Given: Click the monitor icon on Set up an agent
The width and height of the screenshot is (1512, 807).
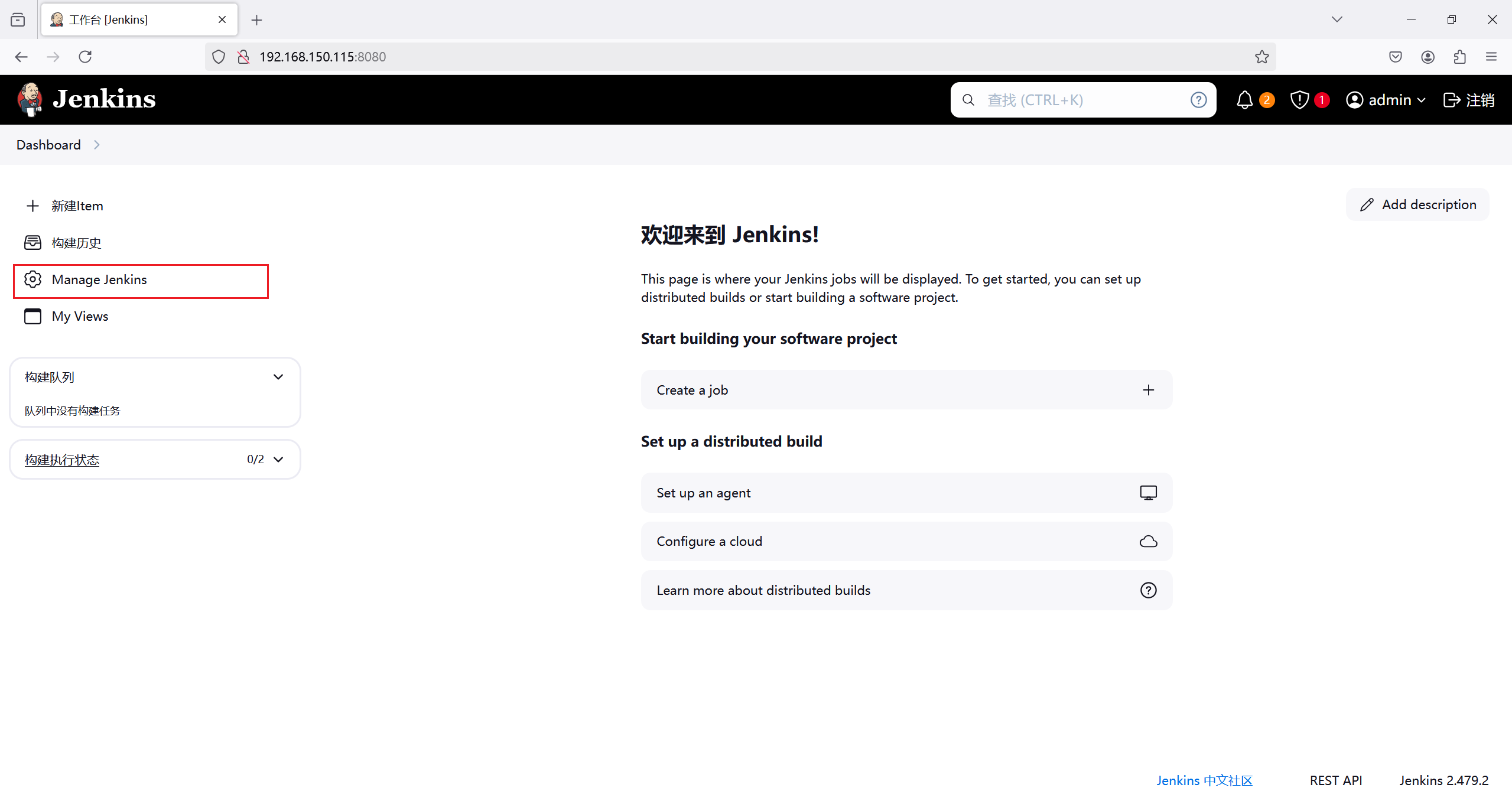Looking at the screenshot, I should coord(1148,493).
